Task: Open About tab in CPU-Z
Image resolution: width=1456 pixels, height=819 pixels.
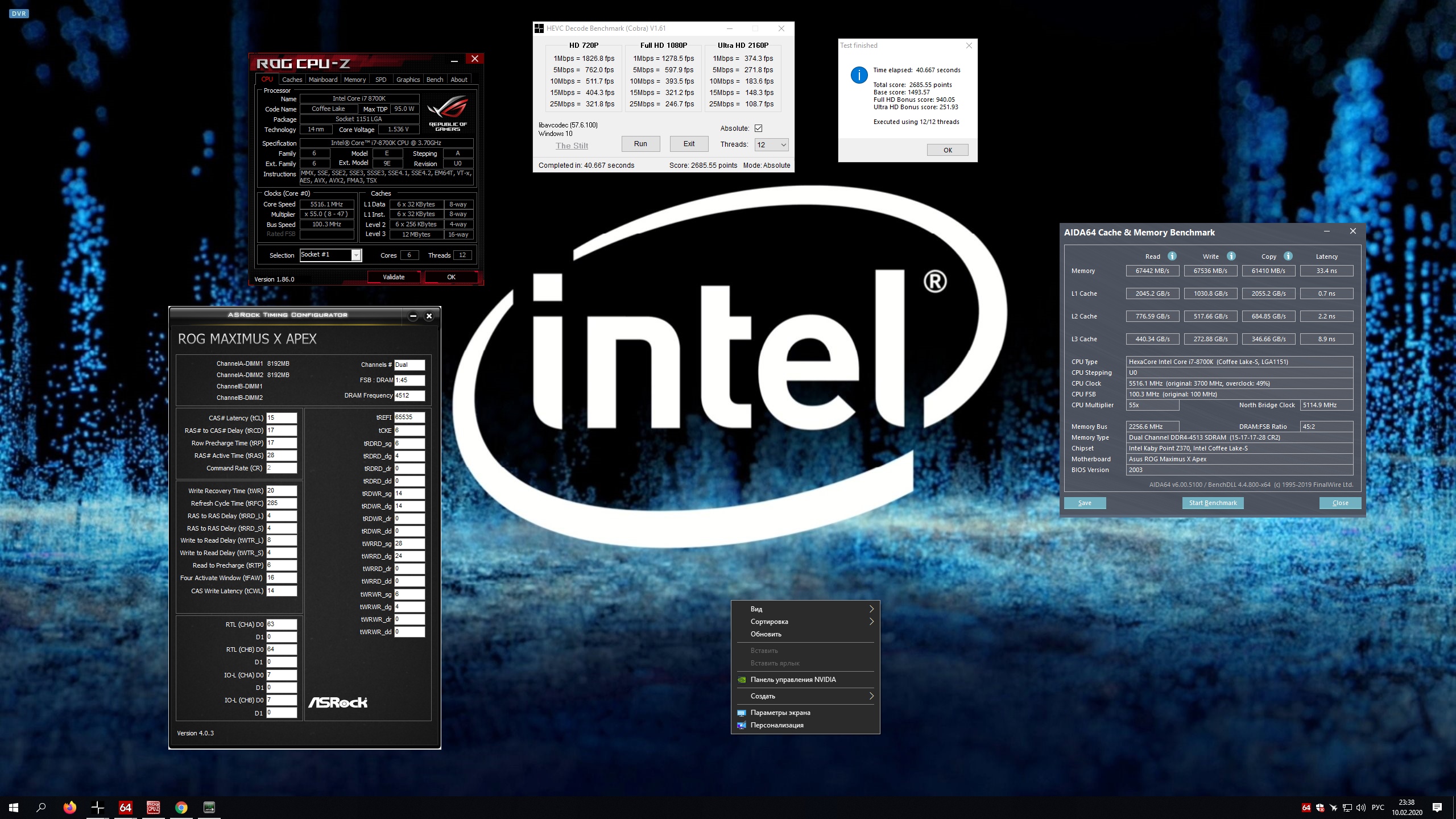Action: (x=459, y=80)
